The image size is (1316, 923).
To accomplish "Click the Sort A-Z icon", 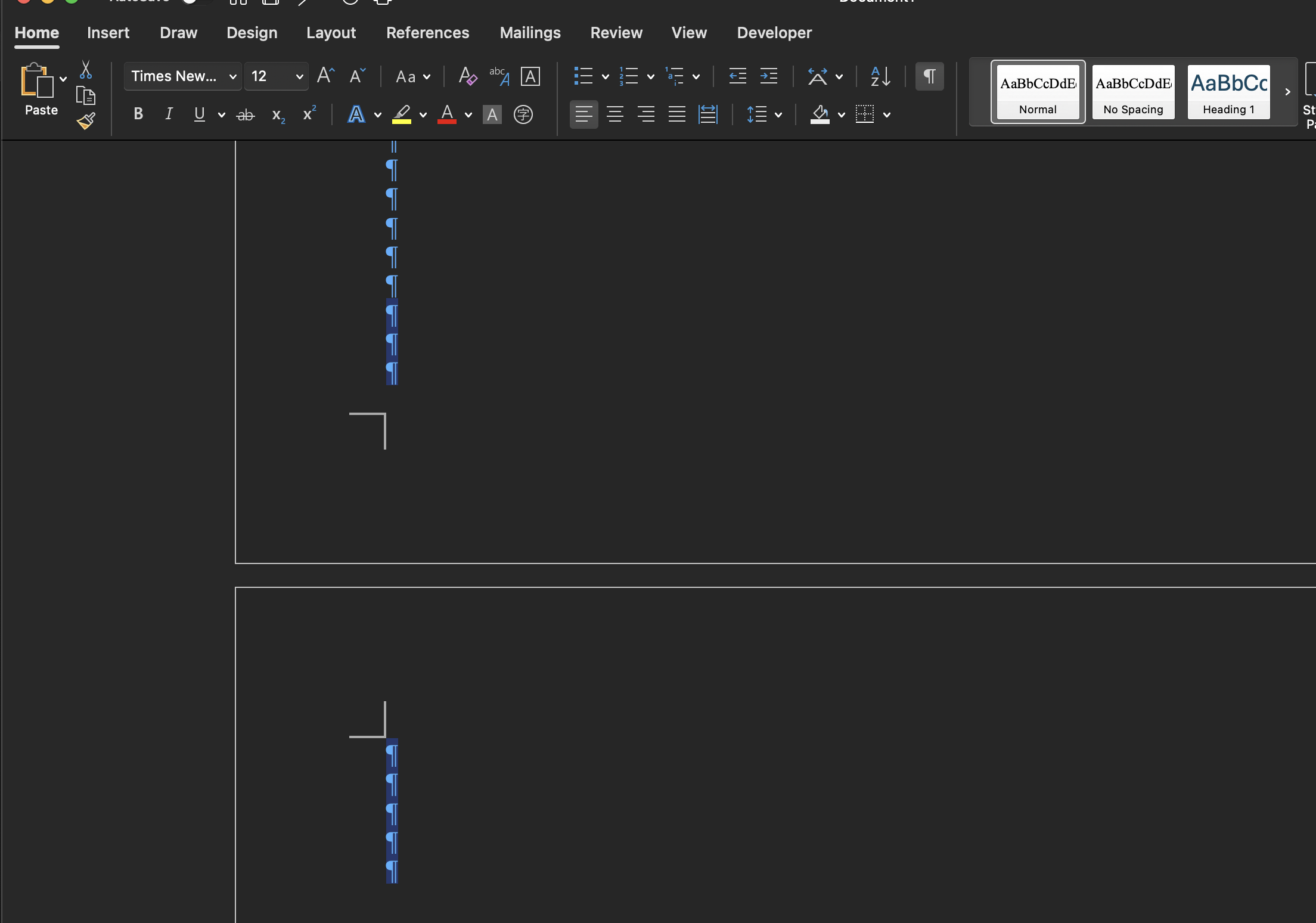I will pyautogui.click(x=880, y=76).
